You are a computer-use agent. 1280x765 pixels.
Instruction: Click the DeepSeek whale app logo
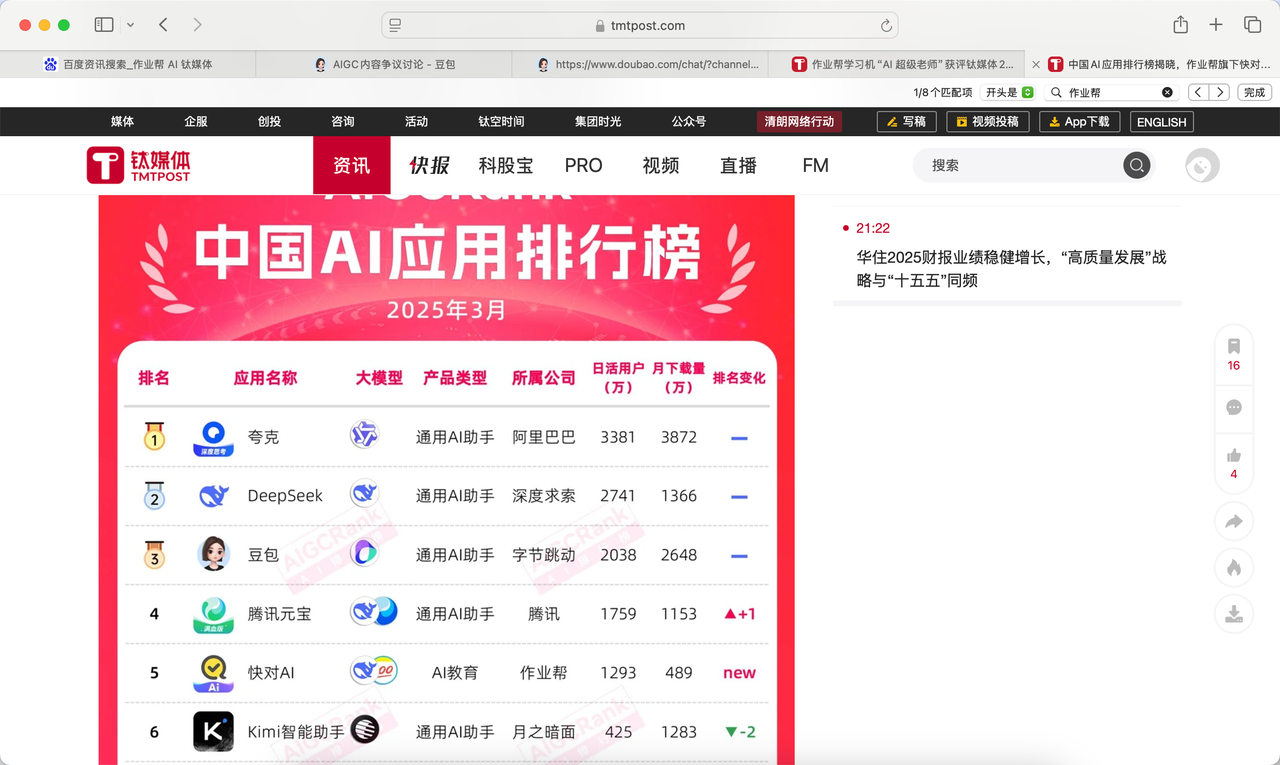point(213,496)
